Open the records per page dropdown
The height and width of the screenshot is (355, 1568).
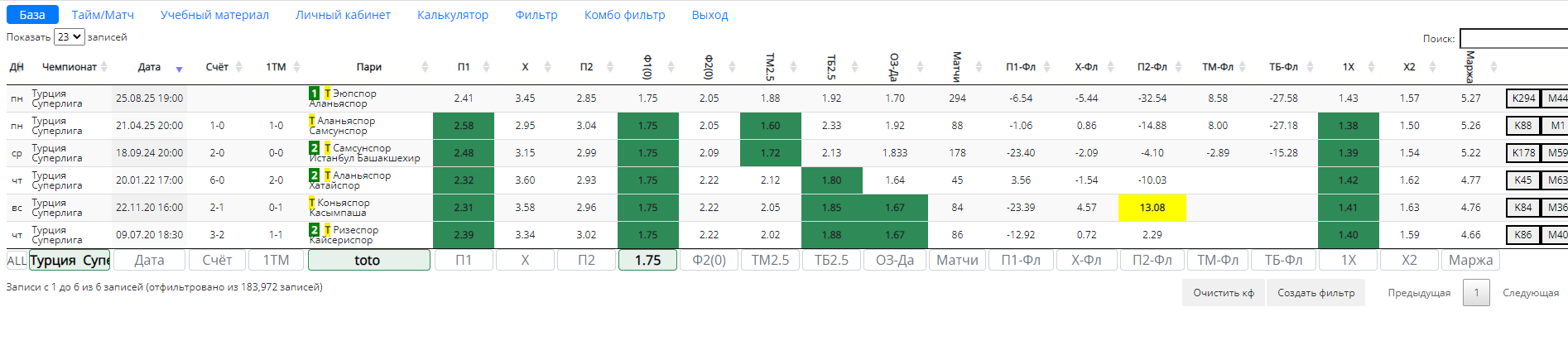[x=70, y=37]
